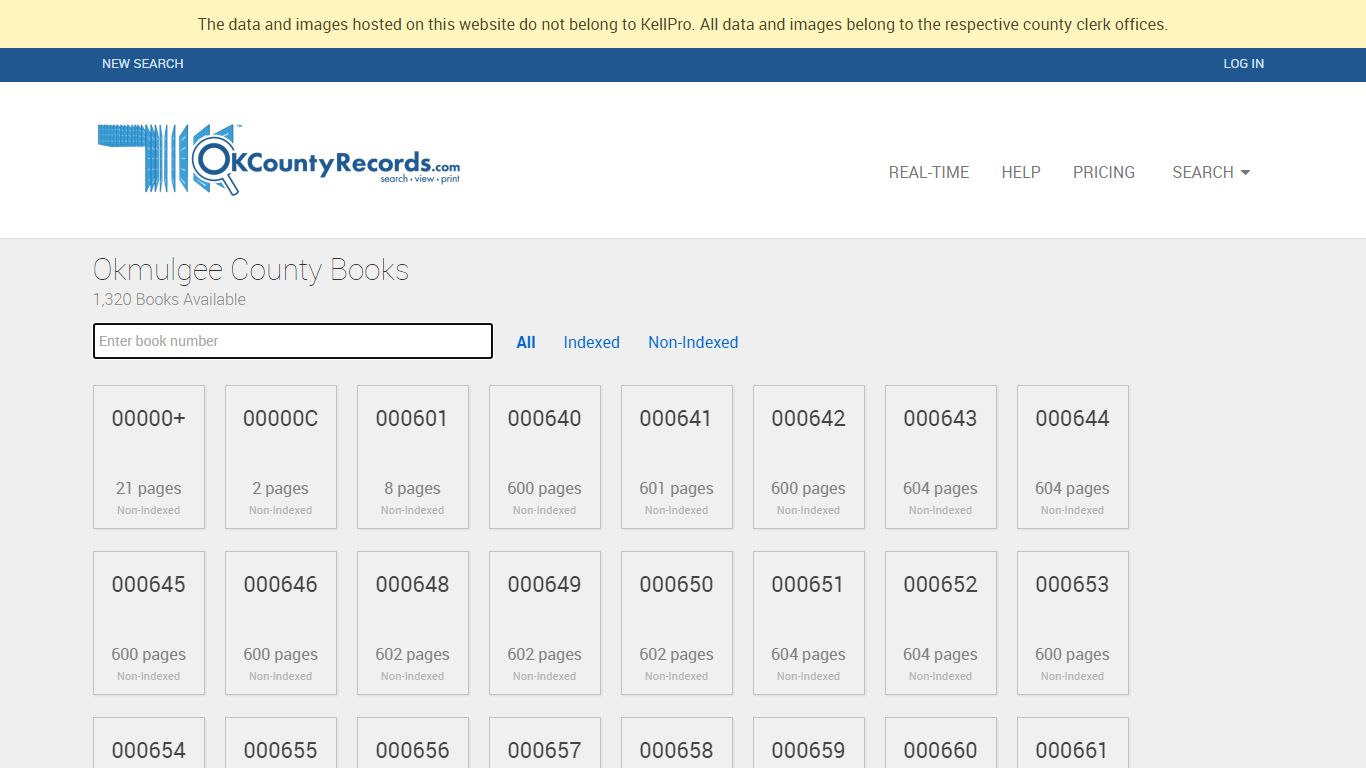The width and height of the screenshot is (1366, 768).
Task: Open the HELP page
Action: (1021, 172)
